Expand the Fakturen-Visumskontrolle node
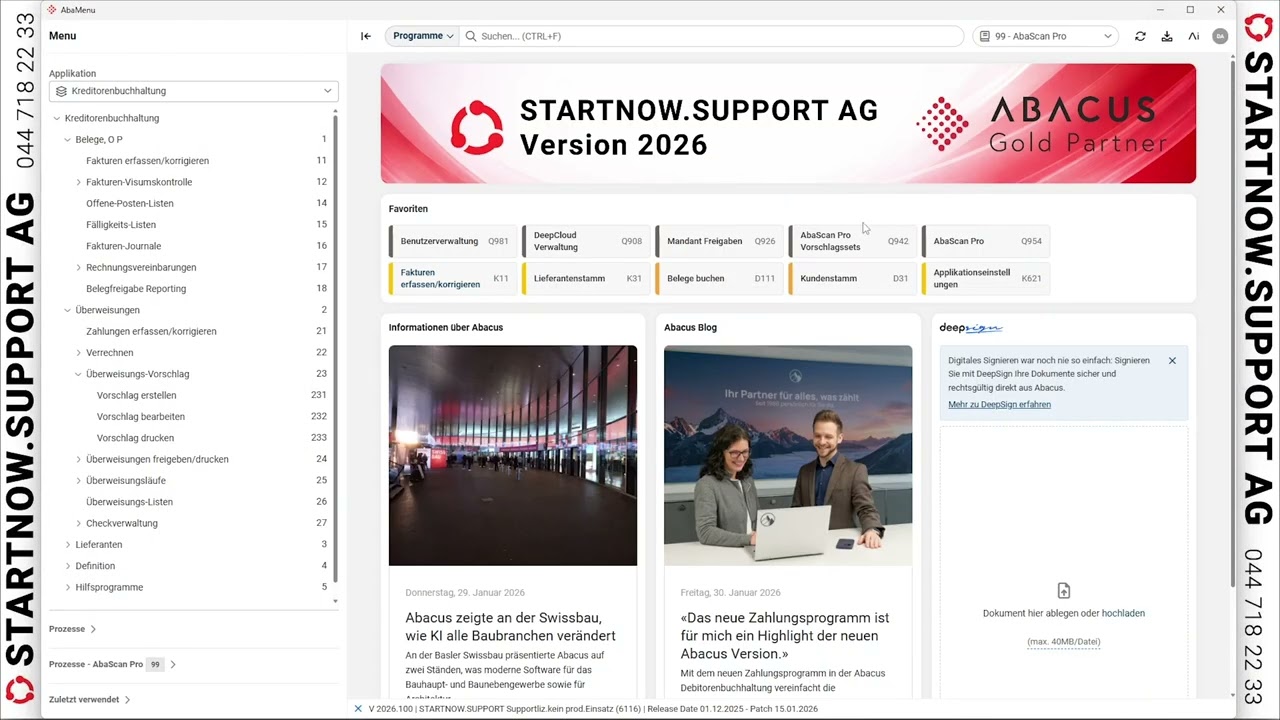 (79, 182)
